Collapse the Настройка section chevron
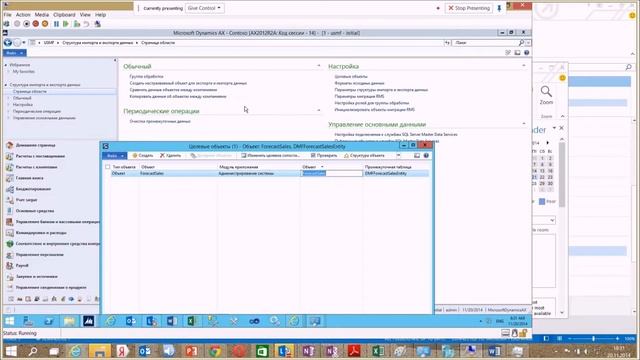 [524, 66]
